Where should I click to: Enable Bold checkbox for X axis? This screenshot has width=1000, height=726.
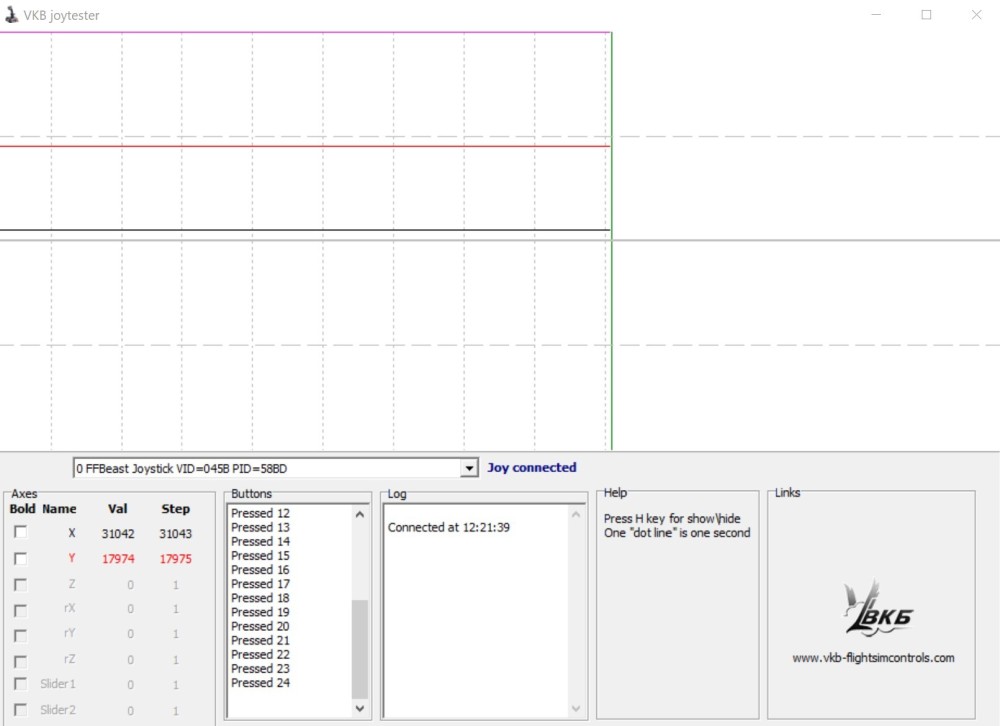pyautogui.click(x=20, y=532)
